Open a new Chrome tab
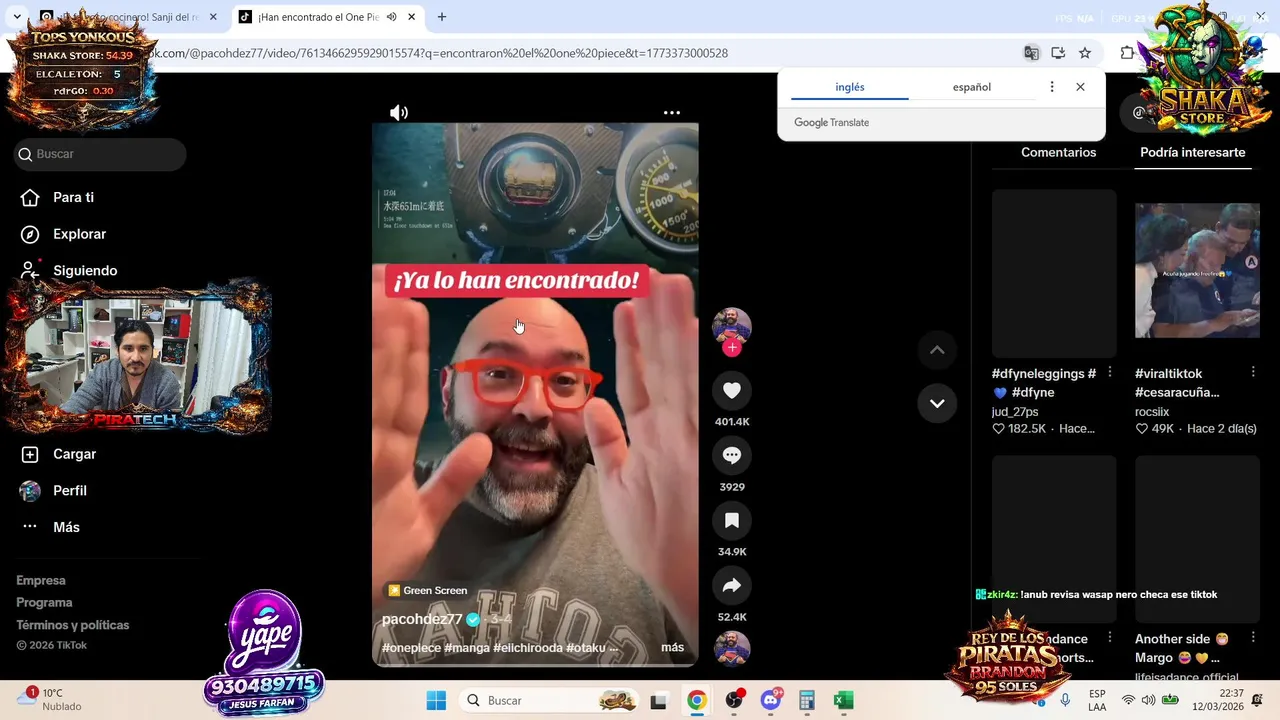The height and width of the screenshot is (720, 1280). 442,17
